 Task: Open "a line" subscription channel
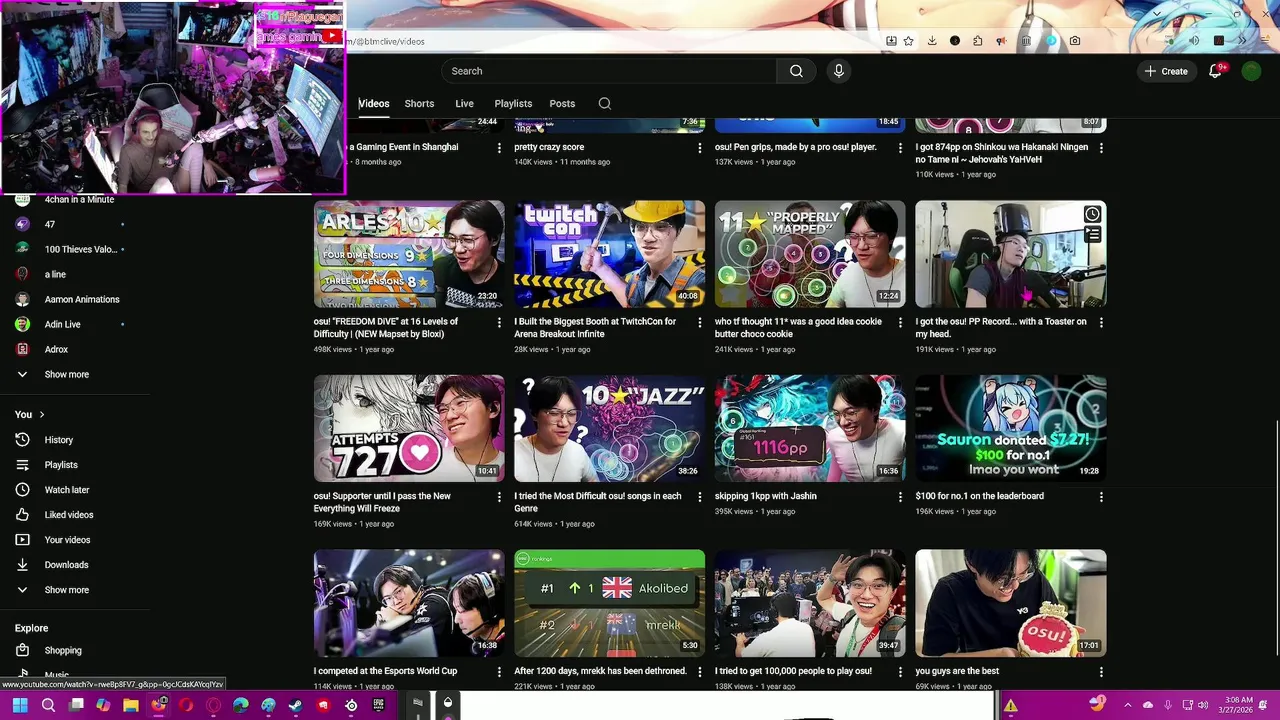55,274
